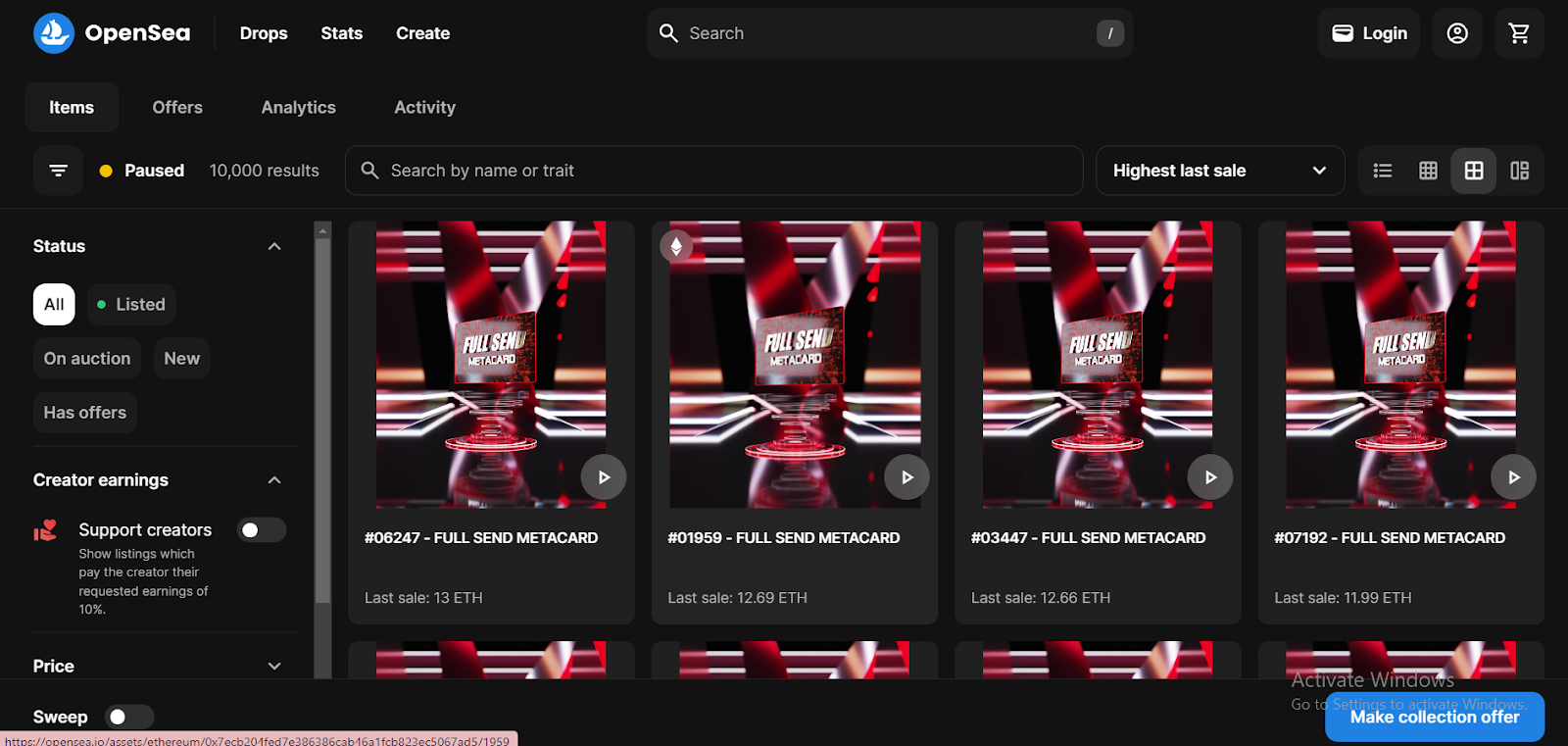
Task: Click Ethereum icon on #01959 card
Action: 676,246
